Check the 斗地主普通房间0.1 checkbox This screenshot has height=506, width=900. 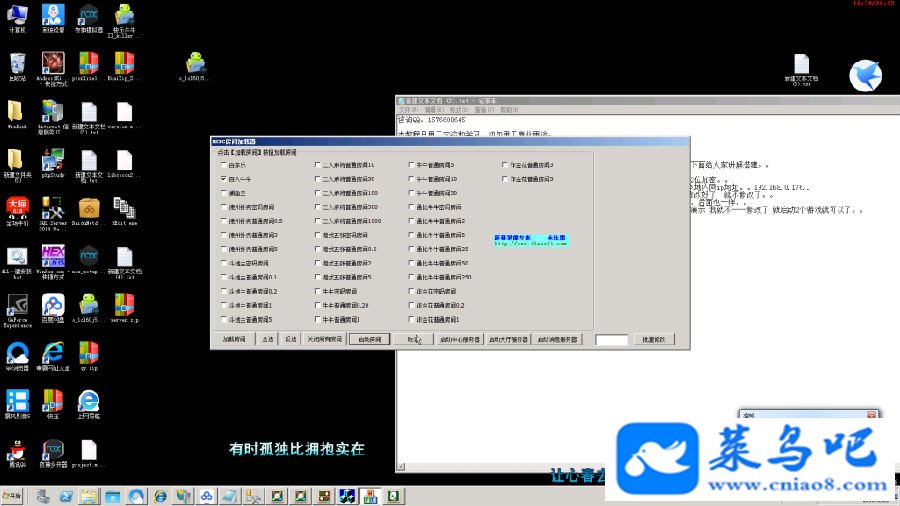coord(224,277)
